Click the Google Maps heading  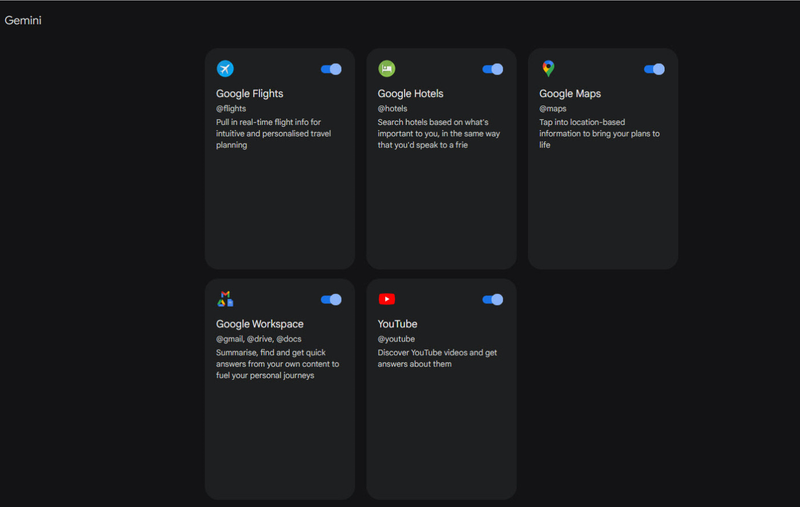570,94
